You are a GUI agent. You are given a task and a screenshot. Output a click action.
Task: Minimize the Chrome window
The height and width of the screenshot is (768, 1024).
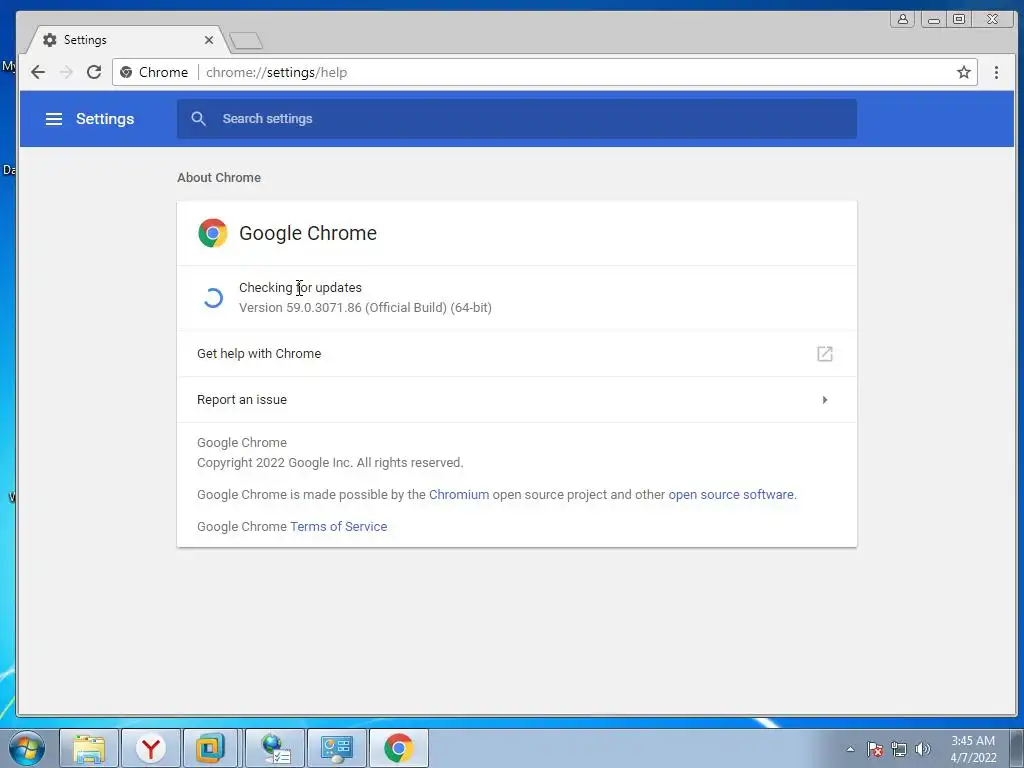point(934,20)
